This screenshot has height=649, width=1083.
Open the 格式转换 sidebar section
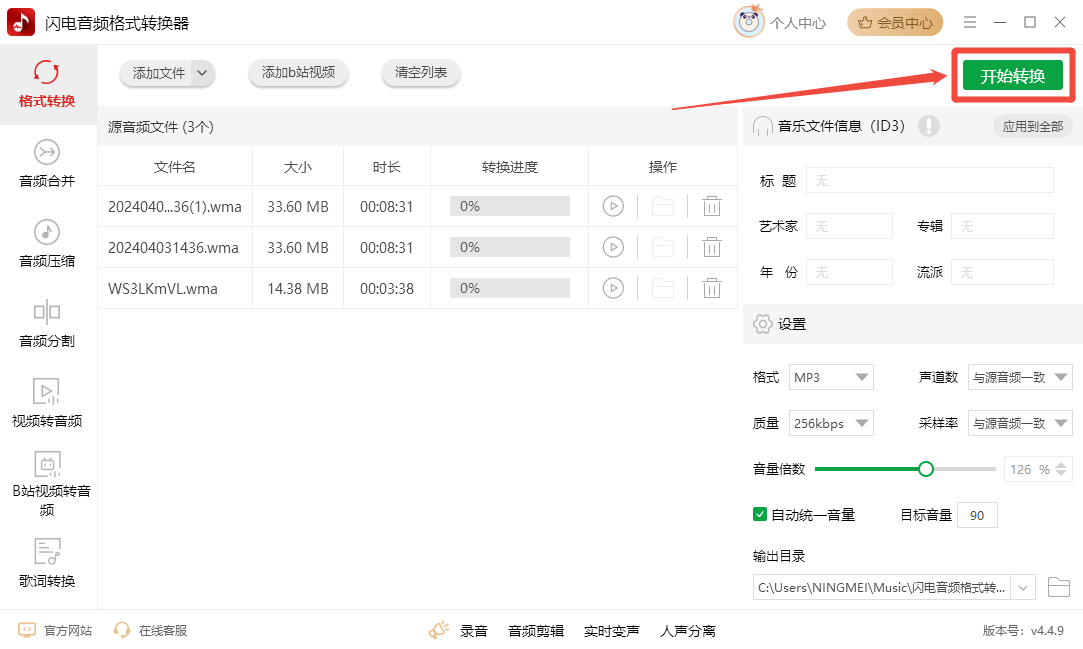(47, 84)
